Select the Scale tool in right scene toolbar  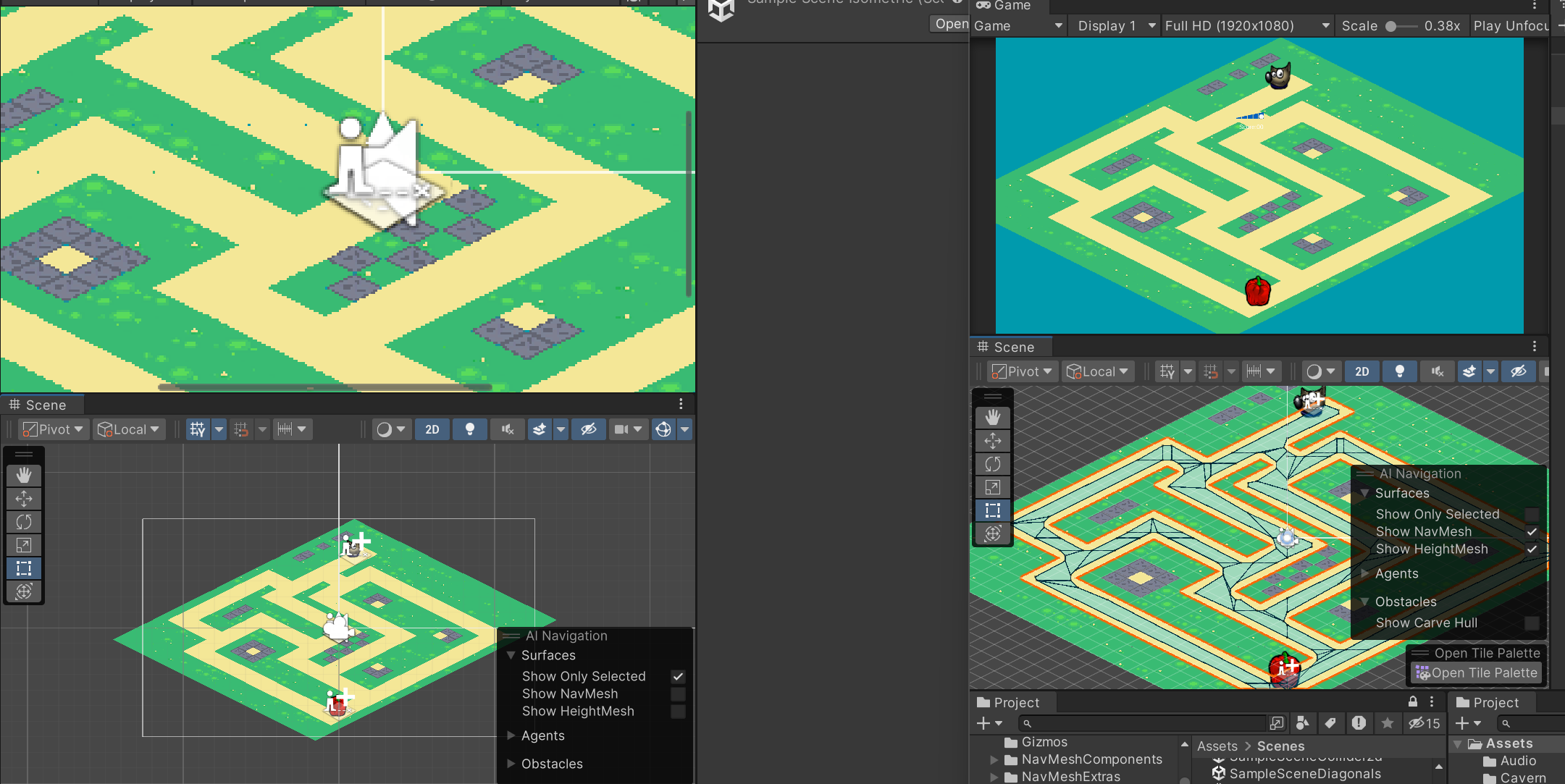[x=993, y=487]
